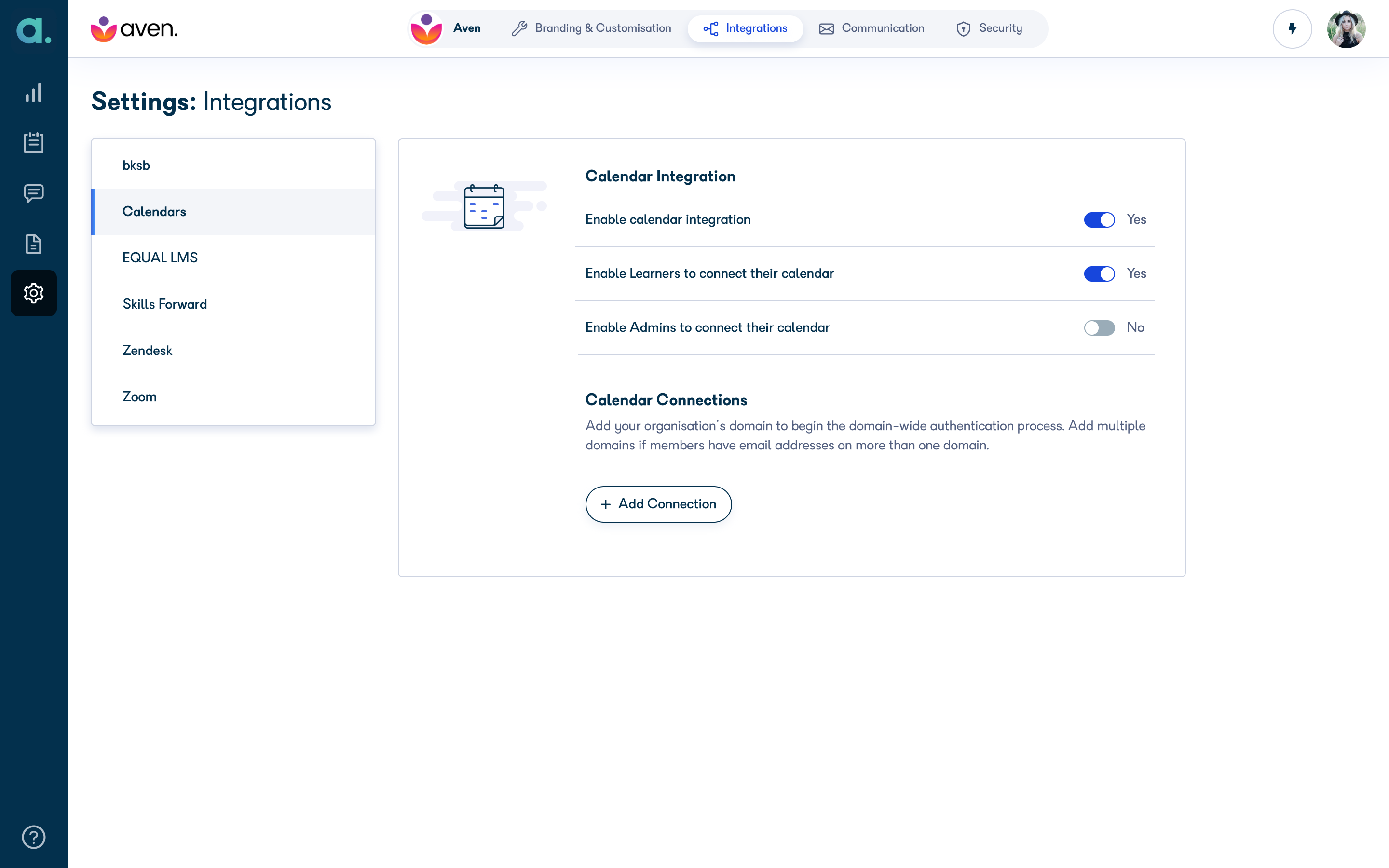Click 'Enable calendar integration' label text
The image size is (1389, 868).
(667, 219)
